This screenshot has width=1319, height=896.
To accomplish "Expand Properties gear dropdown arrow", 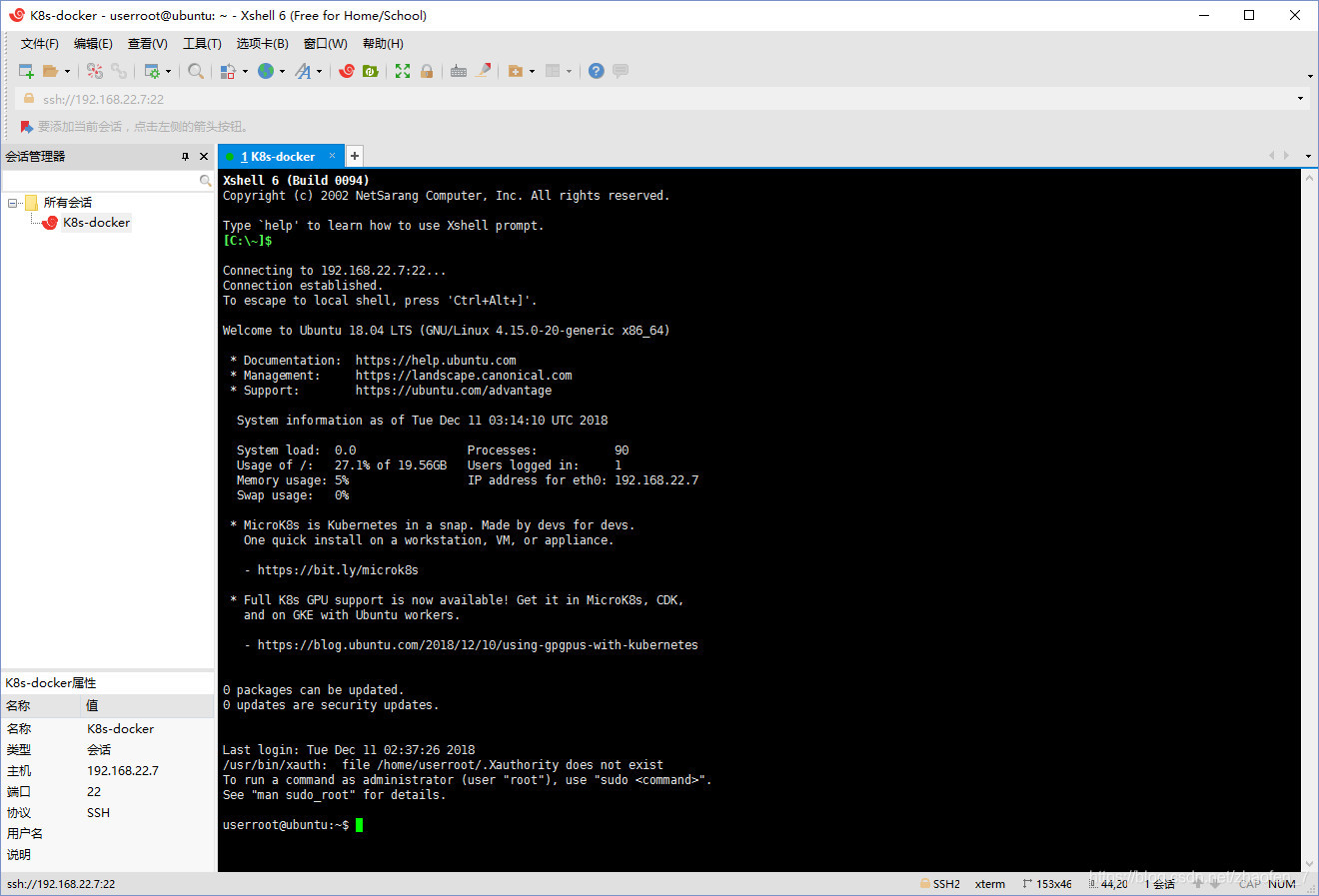I will click(168, 72).
